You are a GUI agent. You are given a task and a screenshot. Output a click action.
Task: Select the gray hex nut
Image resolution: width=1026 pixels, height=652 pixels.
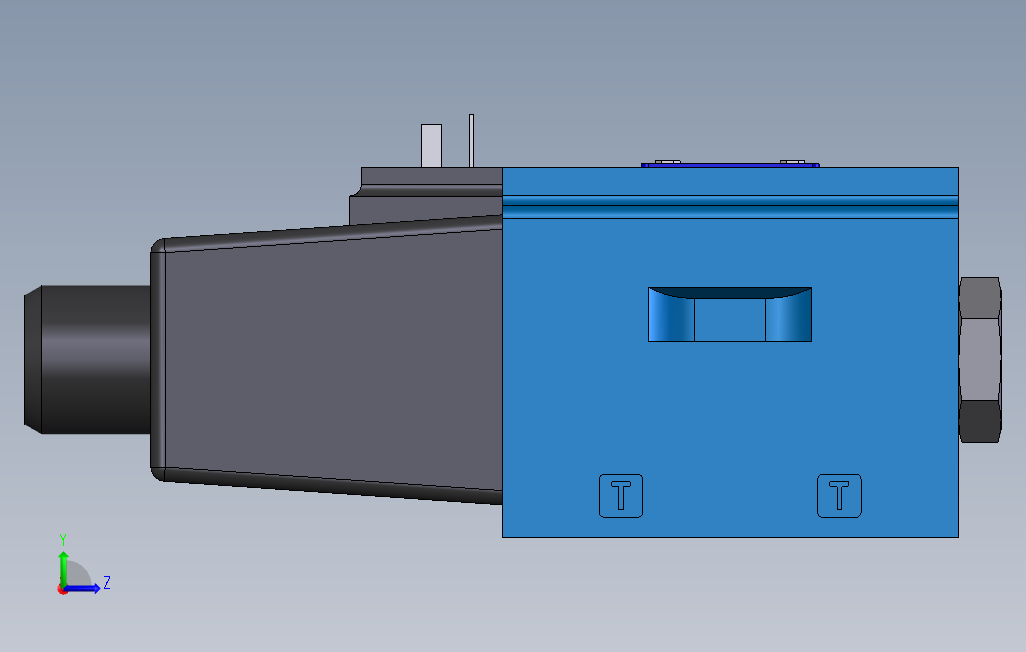click(x=980, y=360)
